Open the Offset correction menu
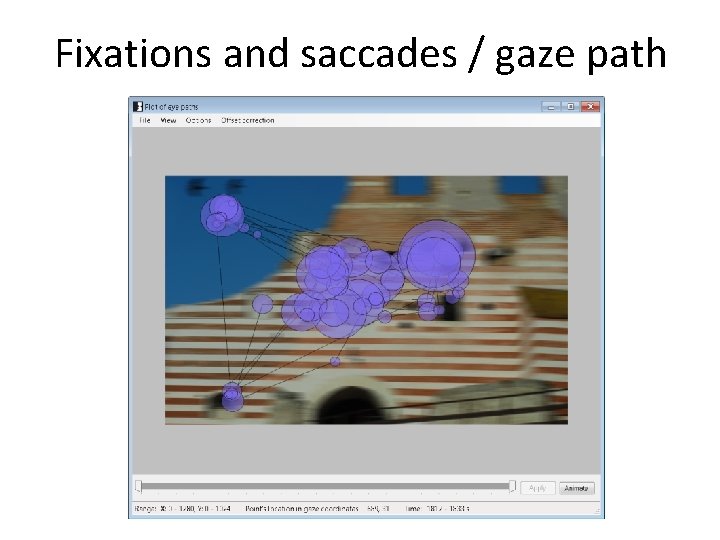 coord(248,120)
